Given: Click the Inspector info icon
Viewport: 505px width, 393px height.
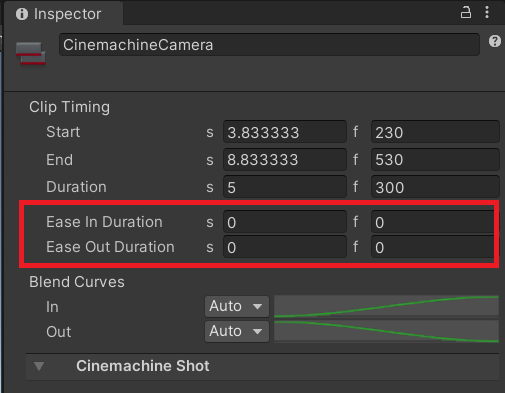Looking at the screenshot, I should 22,14.
